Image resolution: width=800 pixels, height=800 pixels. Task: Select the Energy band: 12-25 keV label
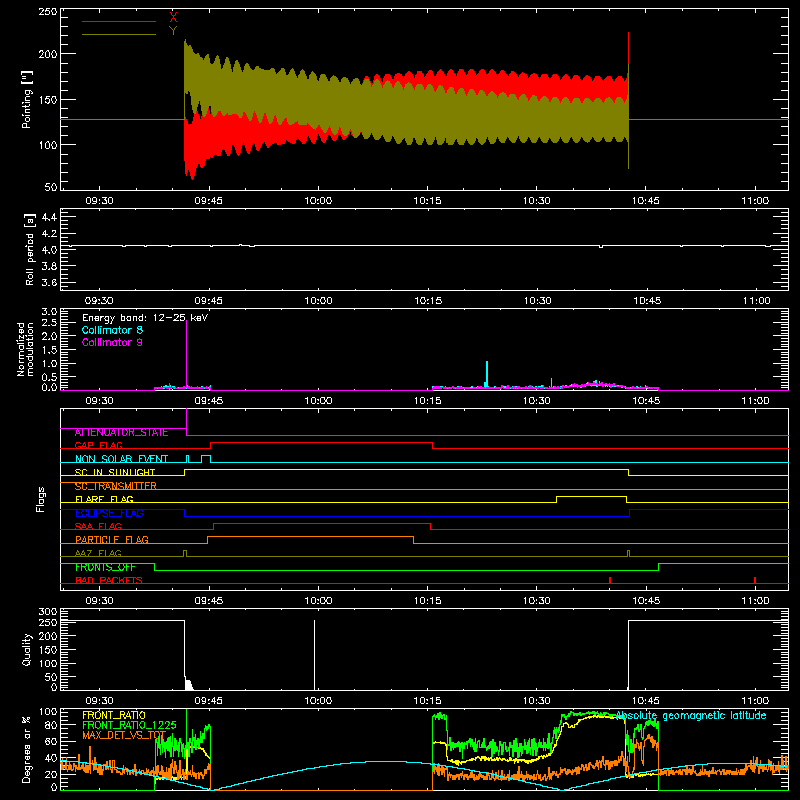click(145, 318)
